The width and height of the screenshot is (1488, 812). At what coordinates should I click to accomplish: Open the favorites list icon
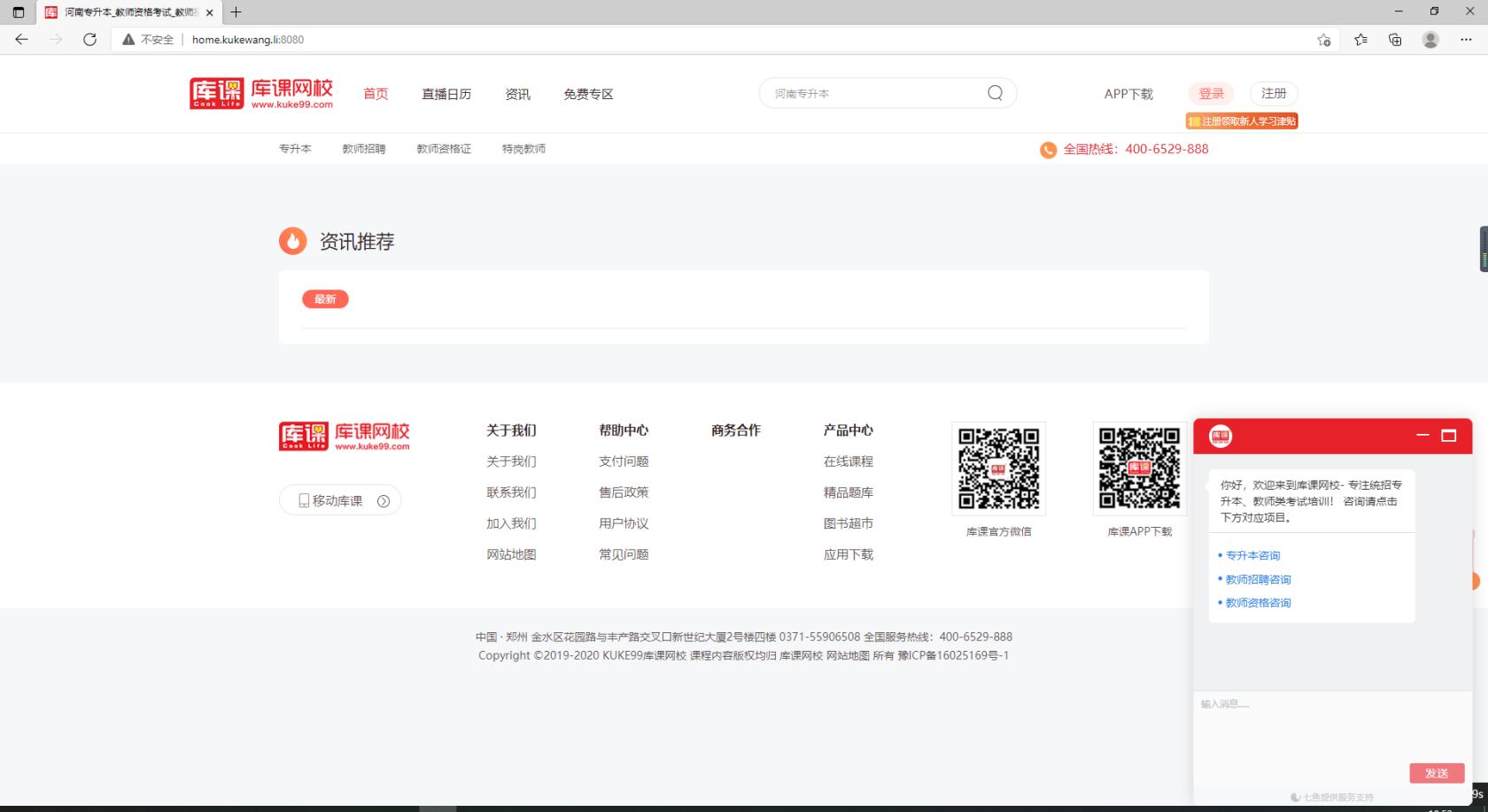pyautogui.click(x=1360, y=39)
